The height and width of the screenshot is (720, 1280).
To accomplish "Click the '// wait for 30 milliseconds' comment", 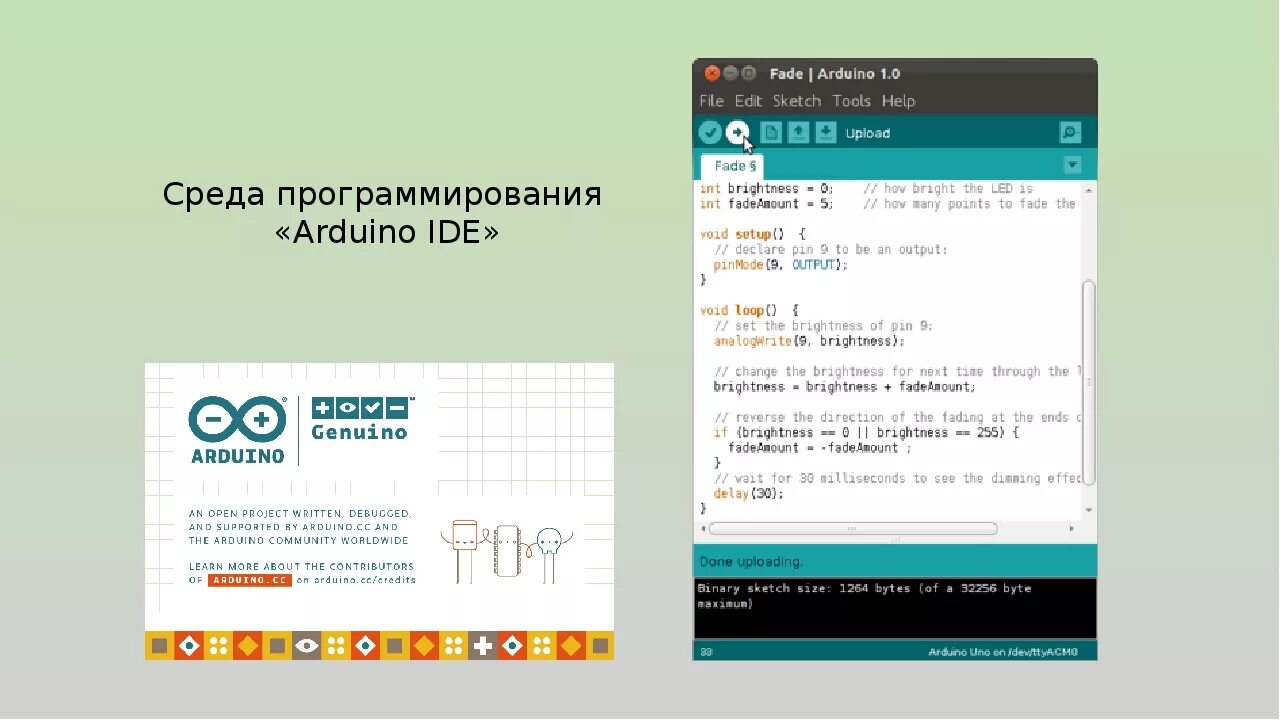I will [898, 479].
